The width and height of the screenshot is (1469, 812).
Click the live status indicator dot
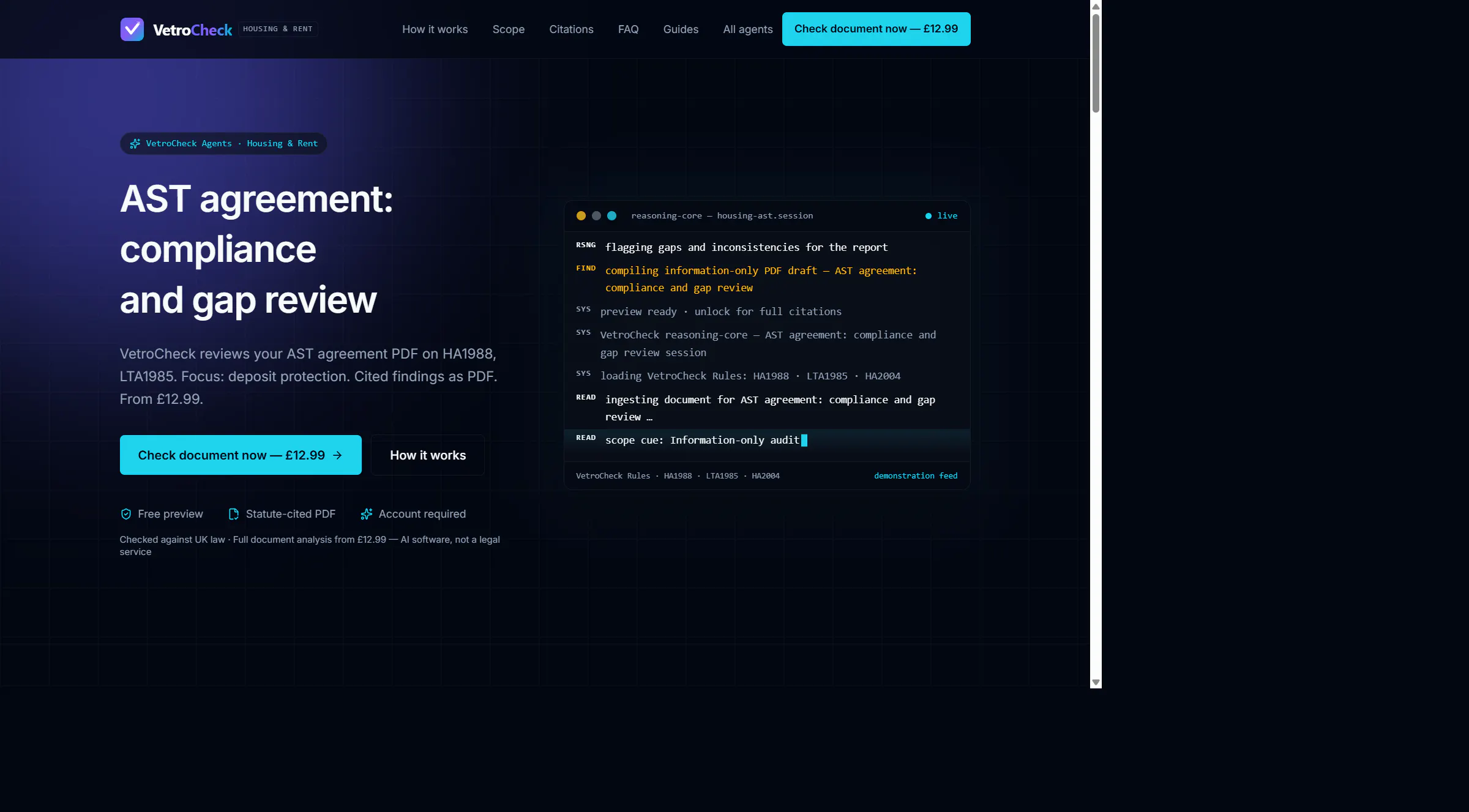coord(929,216)
